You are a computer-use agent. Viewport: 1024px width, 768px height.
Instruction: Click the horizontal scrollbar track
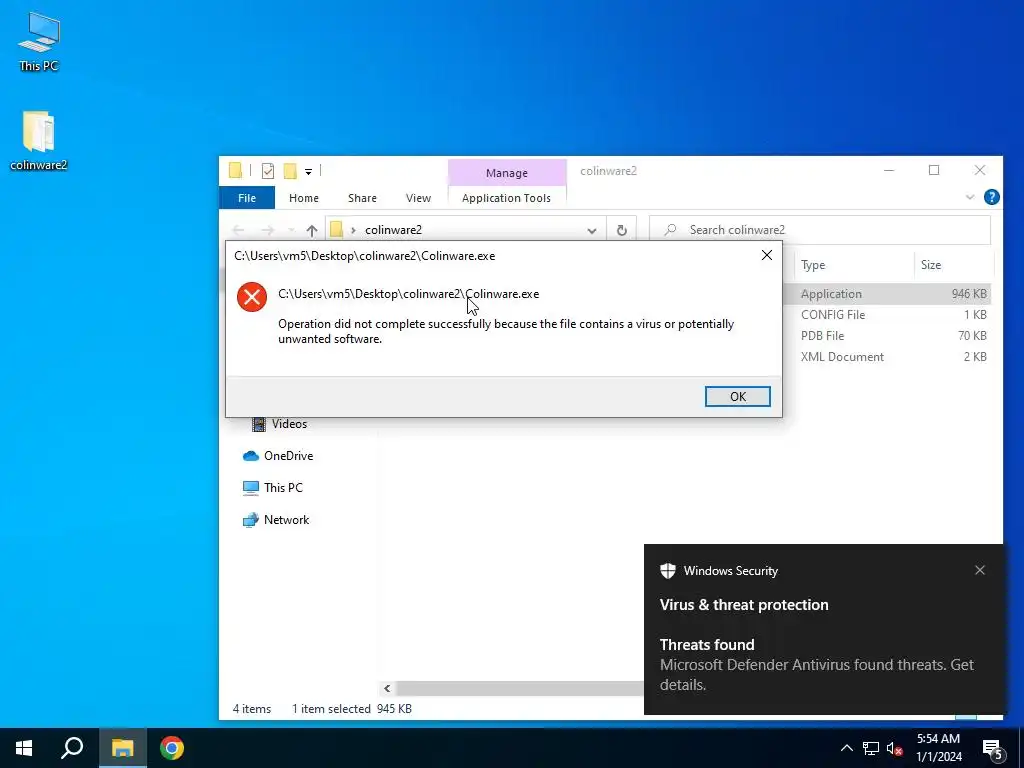tap(519, 688)
